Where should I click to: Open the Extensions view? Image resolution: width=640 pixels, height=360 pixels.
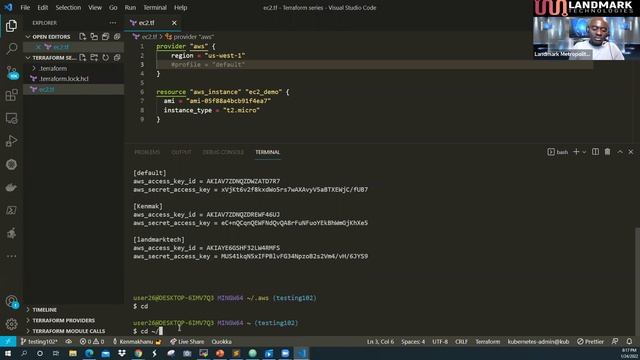coord(11,95)
